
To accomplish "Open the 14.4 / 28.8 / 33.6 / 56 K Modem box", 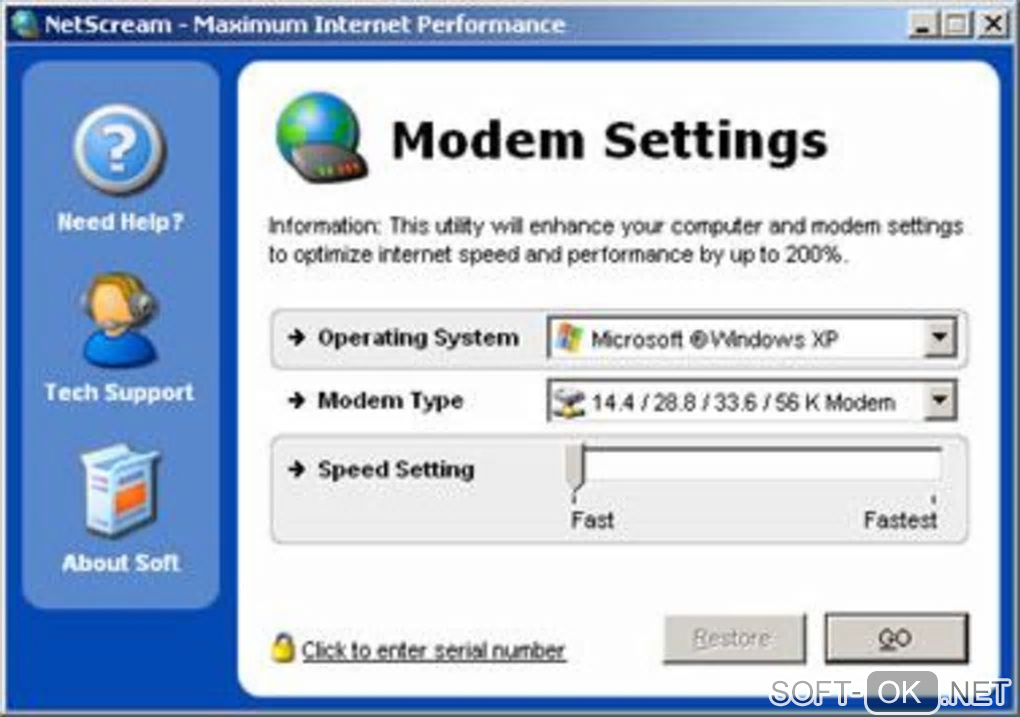I will pos(752,401).
